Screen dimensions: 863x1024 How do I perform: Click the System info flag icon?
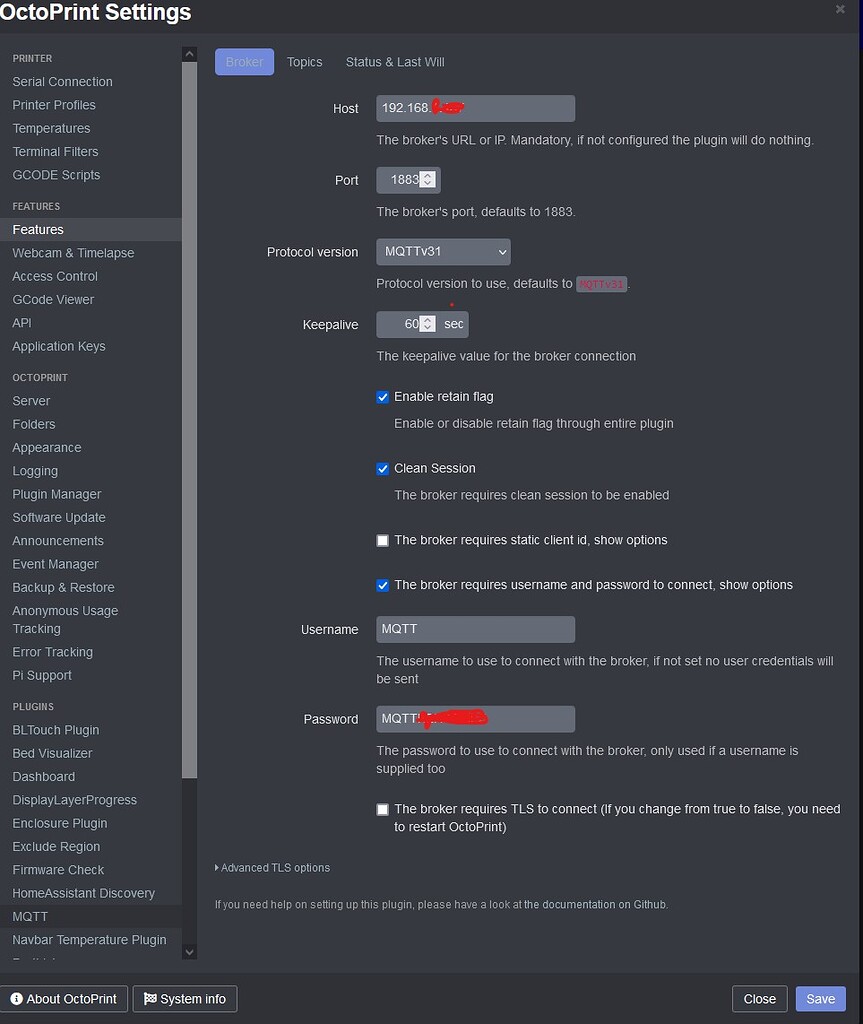(150, 999)
